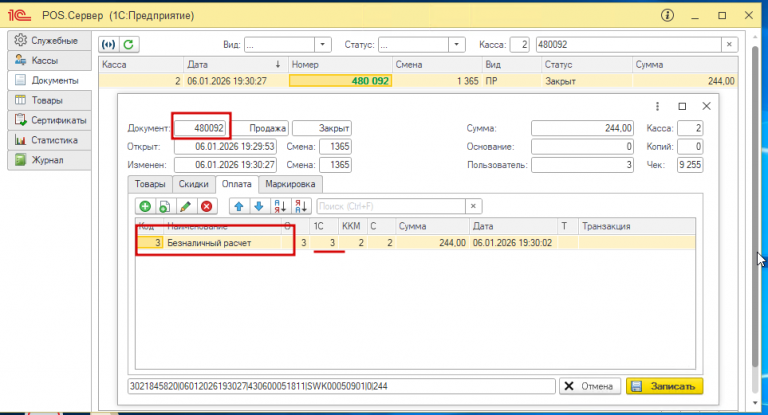Switch to the Оплата tab
This screenshot has height=415, width=768.
237,184
